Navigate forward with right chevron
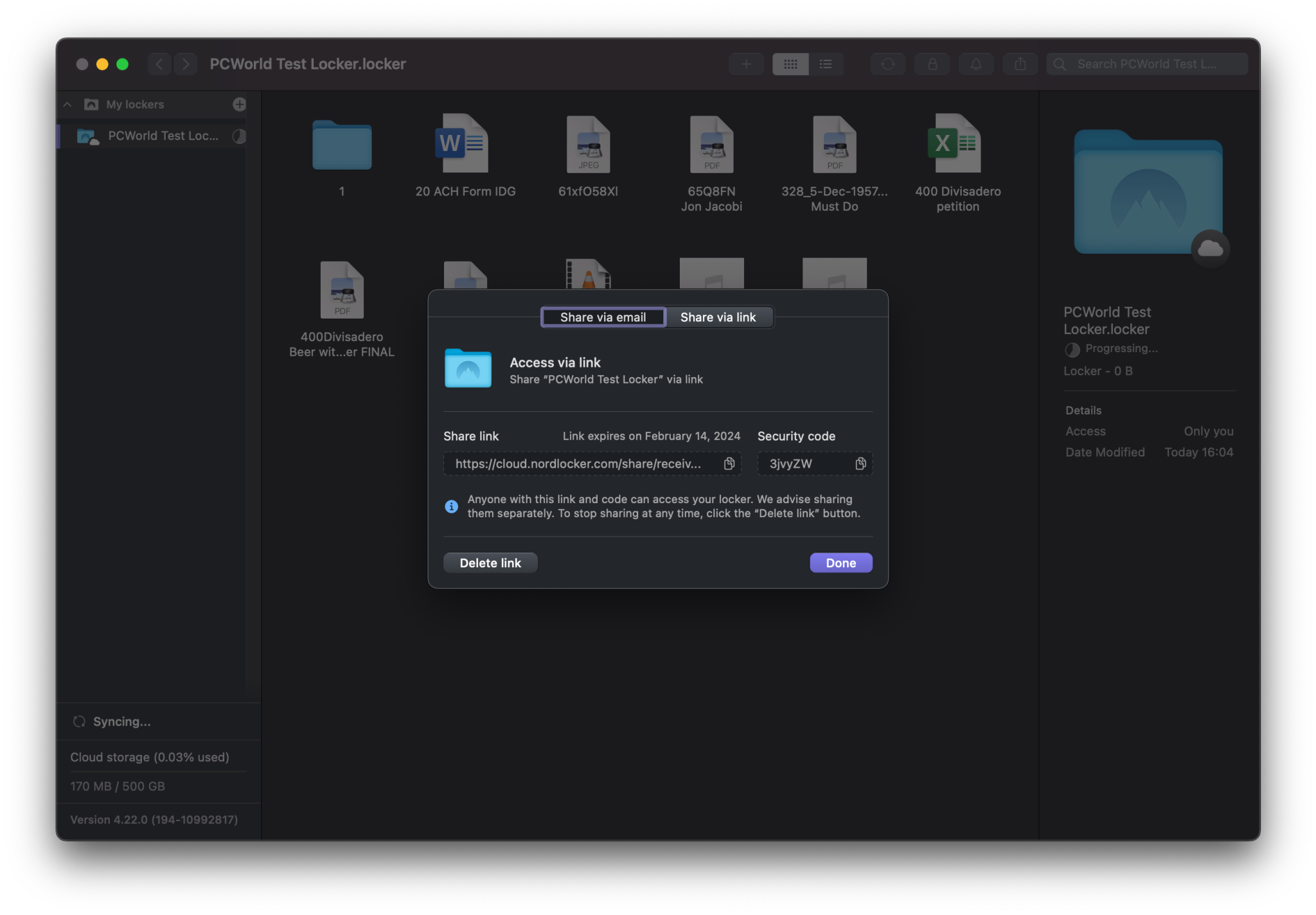Viewport: 1316px width, 915px height. pos(186,64)
